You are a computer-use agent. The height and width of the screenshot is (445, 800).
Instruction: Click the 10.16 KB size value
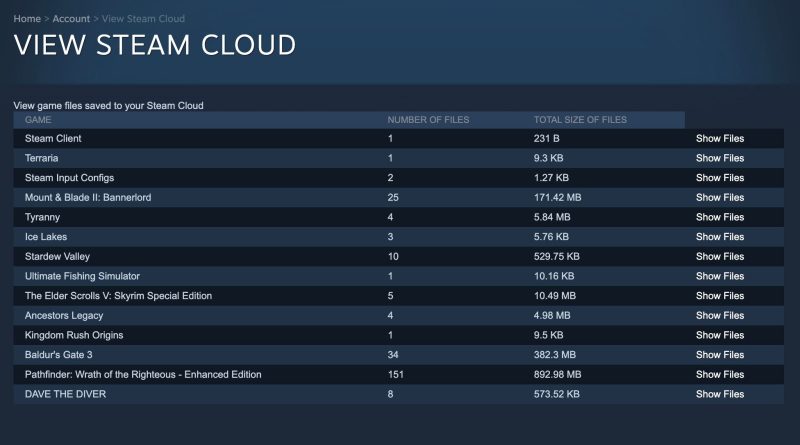coord(554,276)
